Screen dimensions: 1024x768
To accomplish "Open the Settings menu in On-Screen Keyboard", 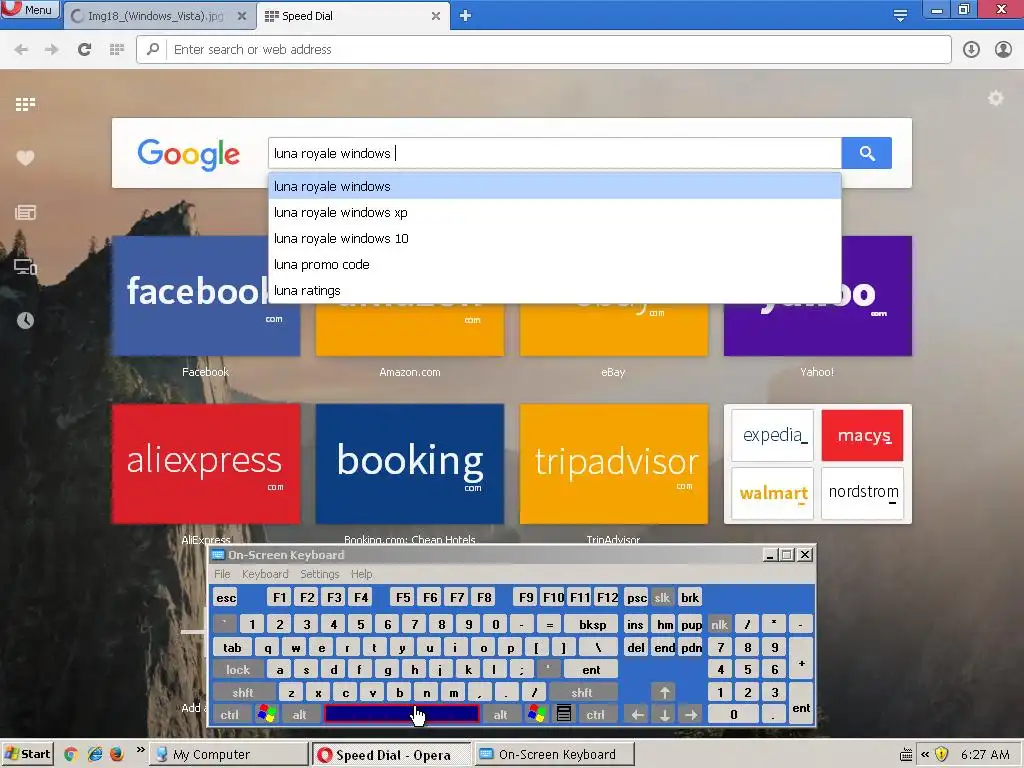I will [319, 574].
